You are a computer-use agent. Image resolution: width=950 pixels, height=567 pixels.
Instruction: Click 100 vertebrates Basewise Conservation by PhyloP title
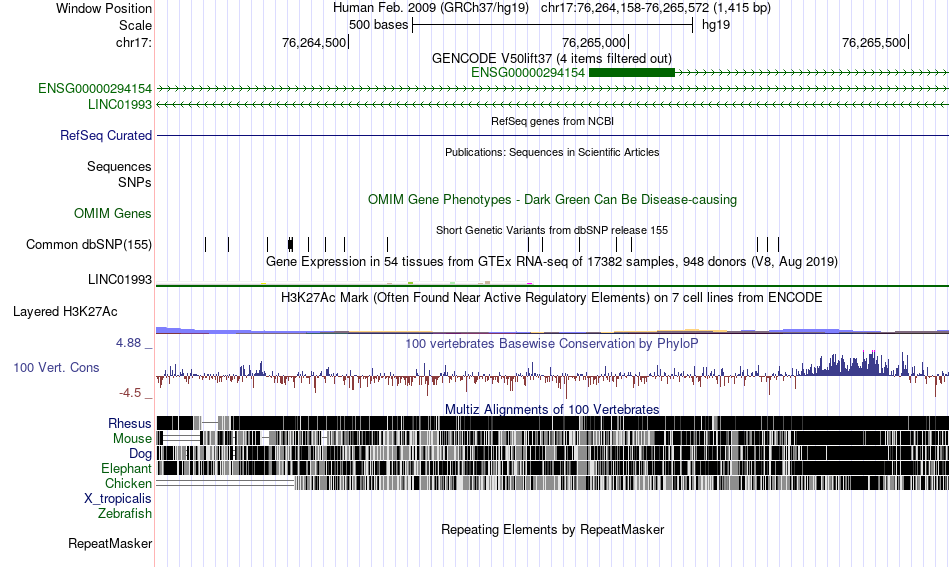[552, 343]
